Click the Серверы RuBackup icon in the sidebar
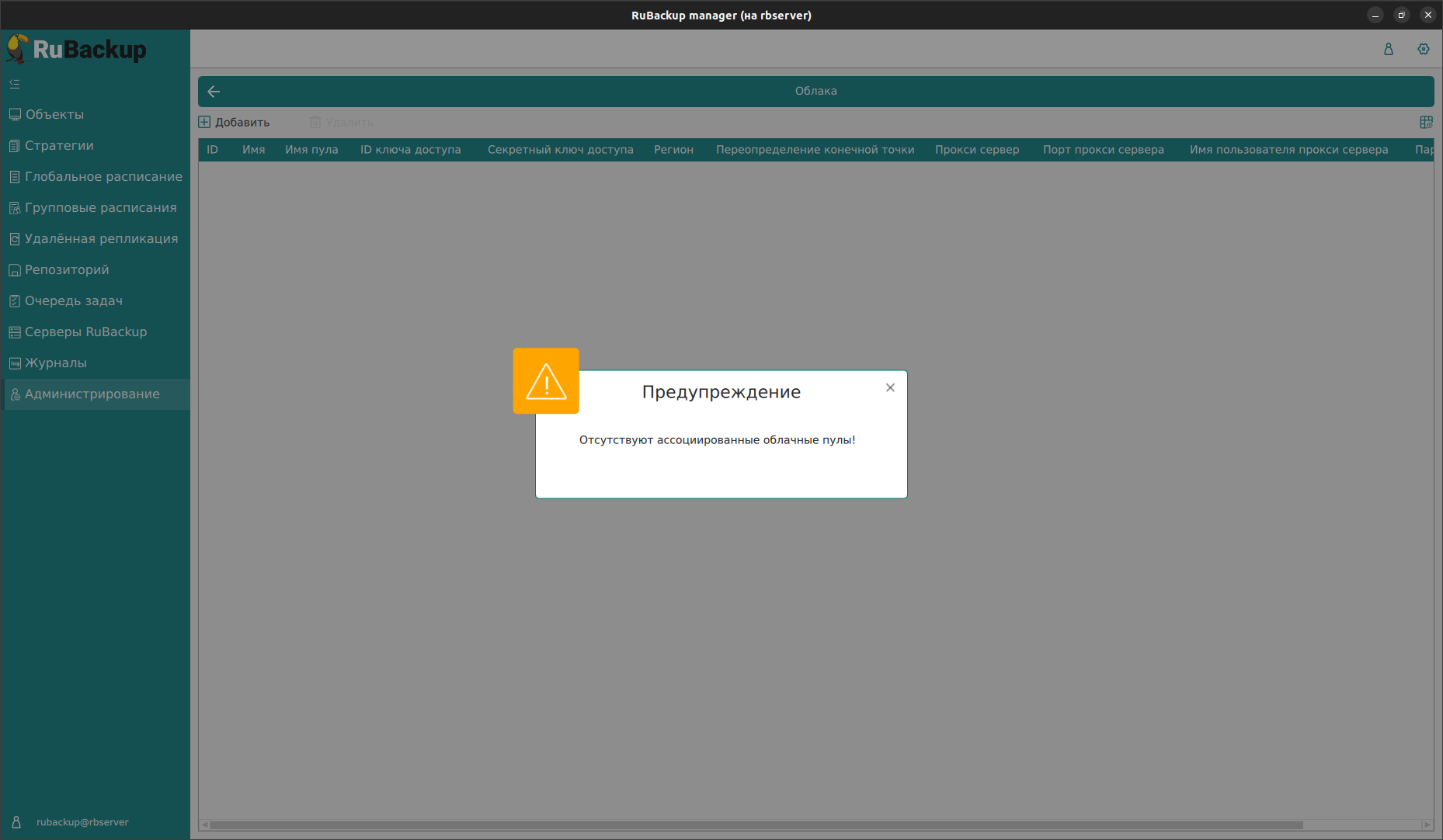Image resolution: width=1443 pixels, height=840 pixels. (x=15, y=332)
